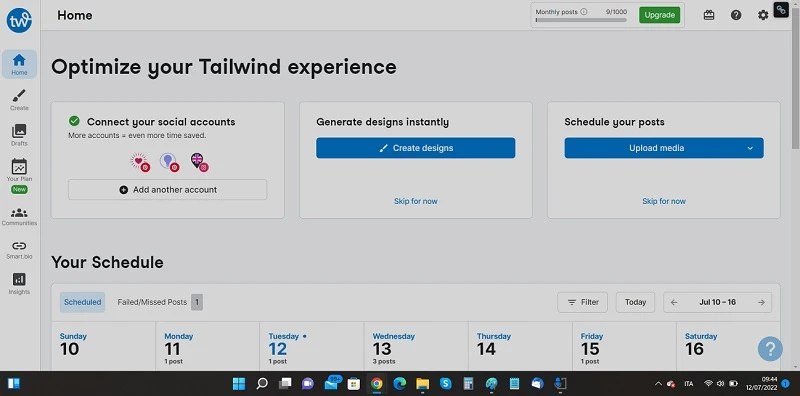Open the settings gear in the header
The height and width of the screenshot is (396, 800).
(x=763, y=15)
